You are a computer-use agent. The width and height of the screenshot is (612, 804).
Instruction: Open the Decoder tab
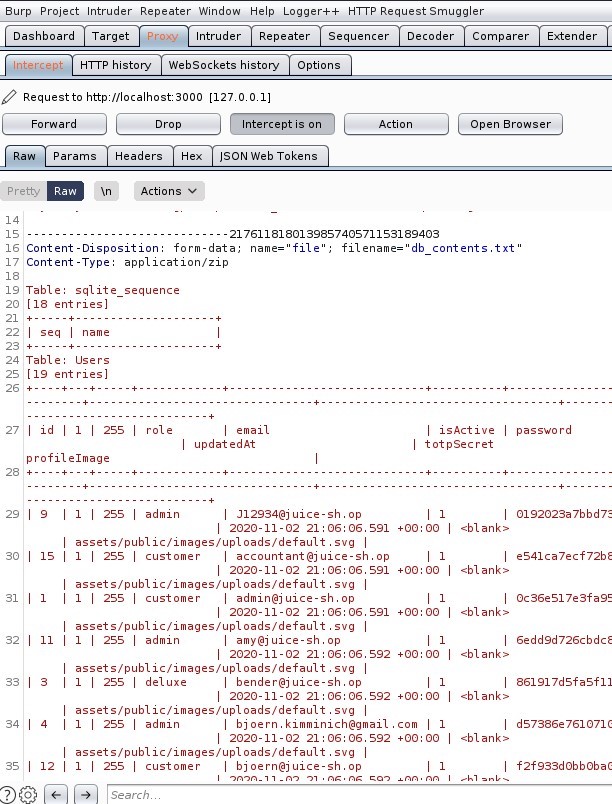(431, 36)
